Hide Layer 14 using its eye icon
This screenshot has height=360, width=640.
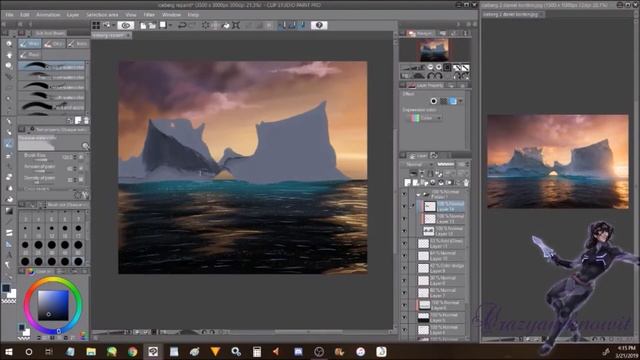[x=404, y=207]
